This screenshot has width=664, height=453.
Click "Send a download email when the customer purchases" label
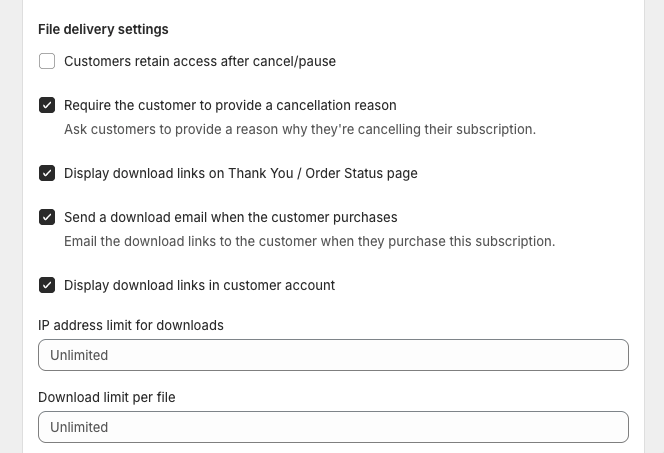(x=231, y=217)
